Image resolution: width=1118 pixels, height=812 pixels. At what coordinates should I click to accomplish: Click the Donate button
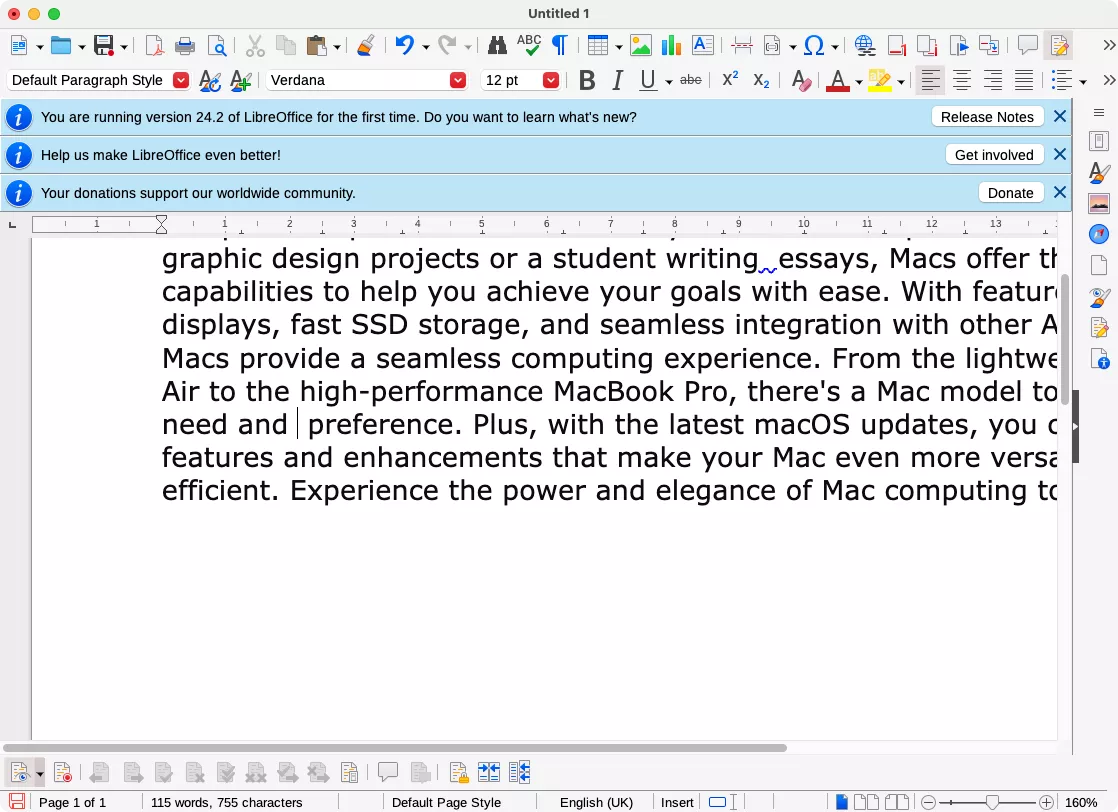[x=1010, y=193]
